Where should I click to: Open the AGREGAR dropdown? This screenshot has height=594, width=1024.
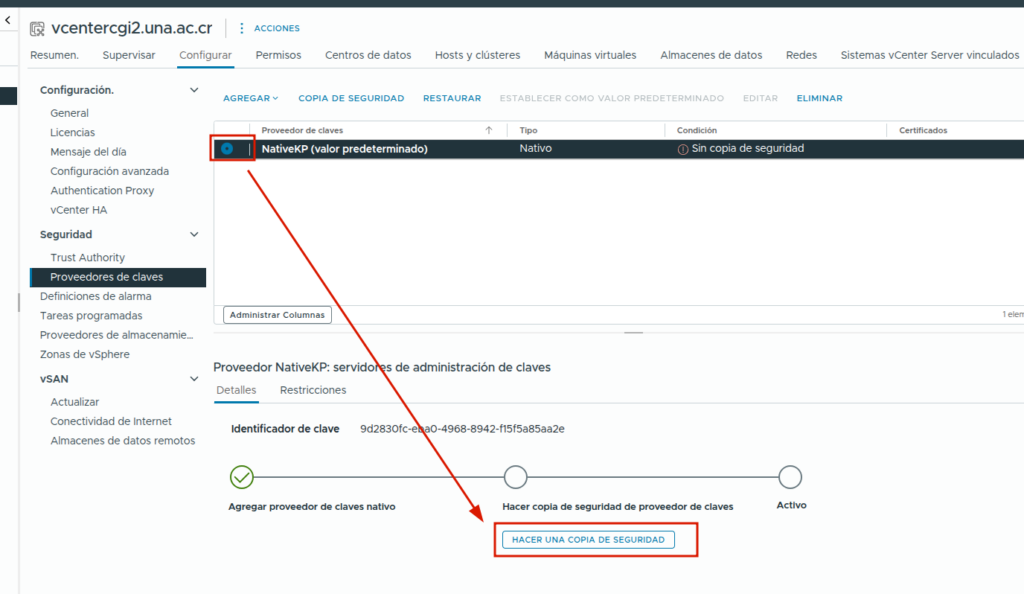(x=250, y=98)
